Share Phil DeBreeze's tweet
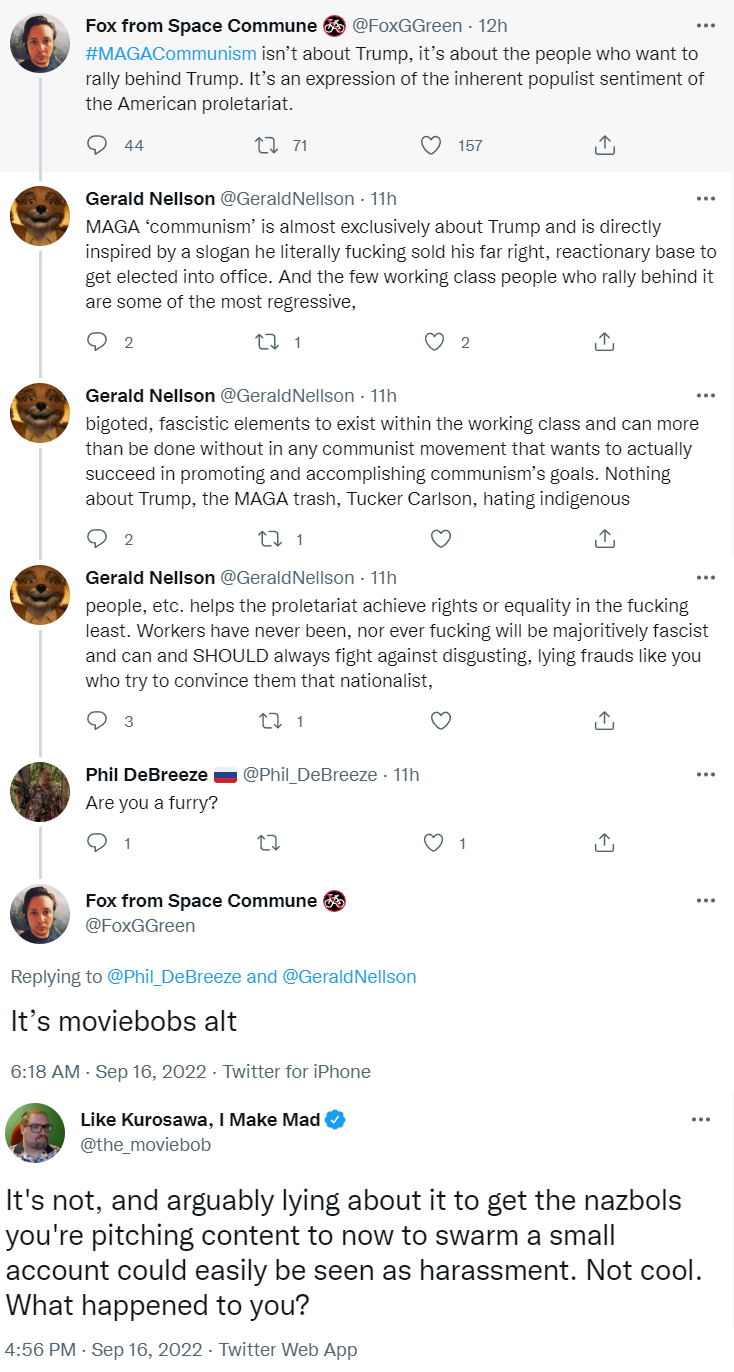734x1372 pixels. [x=604, y=843]
